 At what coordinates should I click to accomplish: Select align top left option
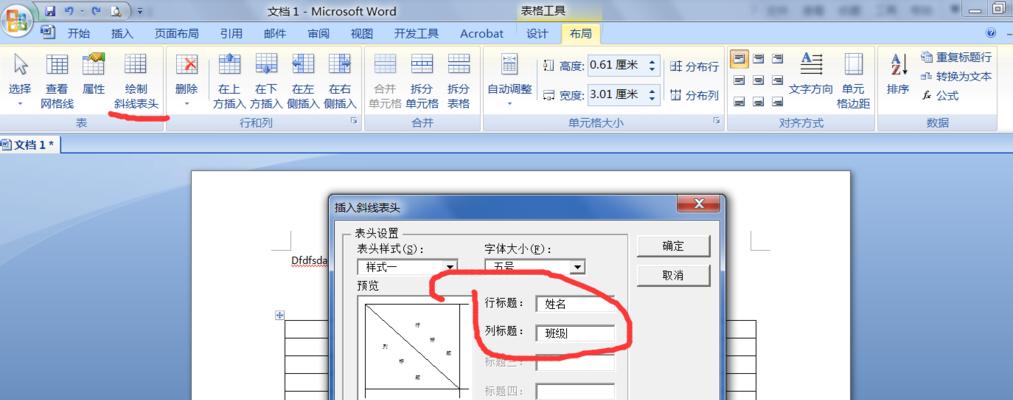tap(740, 59)
